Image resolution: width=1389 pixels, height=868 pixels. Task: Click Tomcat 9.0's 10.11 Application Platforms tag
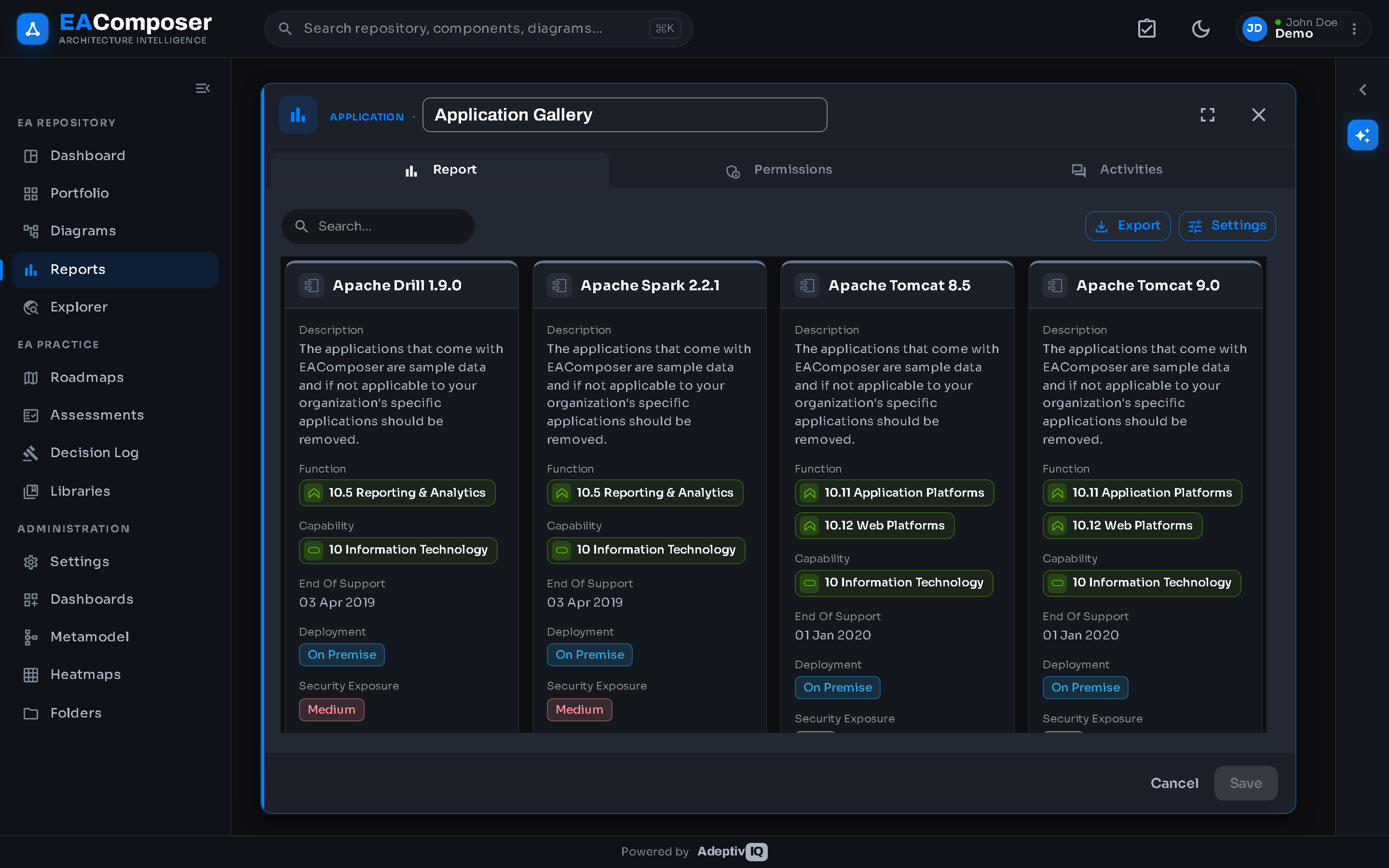pyautogui.click(x=1142, y=492)
